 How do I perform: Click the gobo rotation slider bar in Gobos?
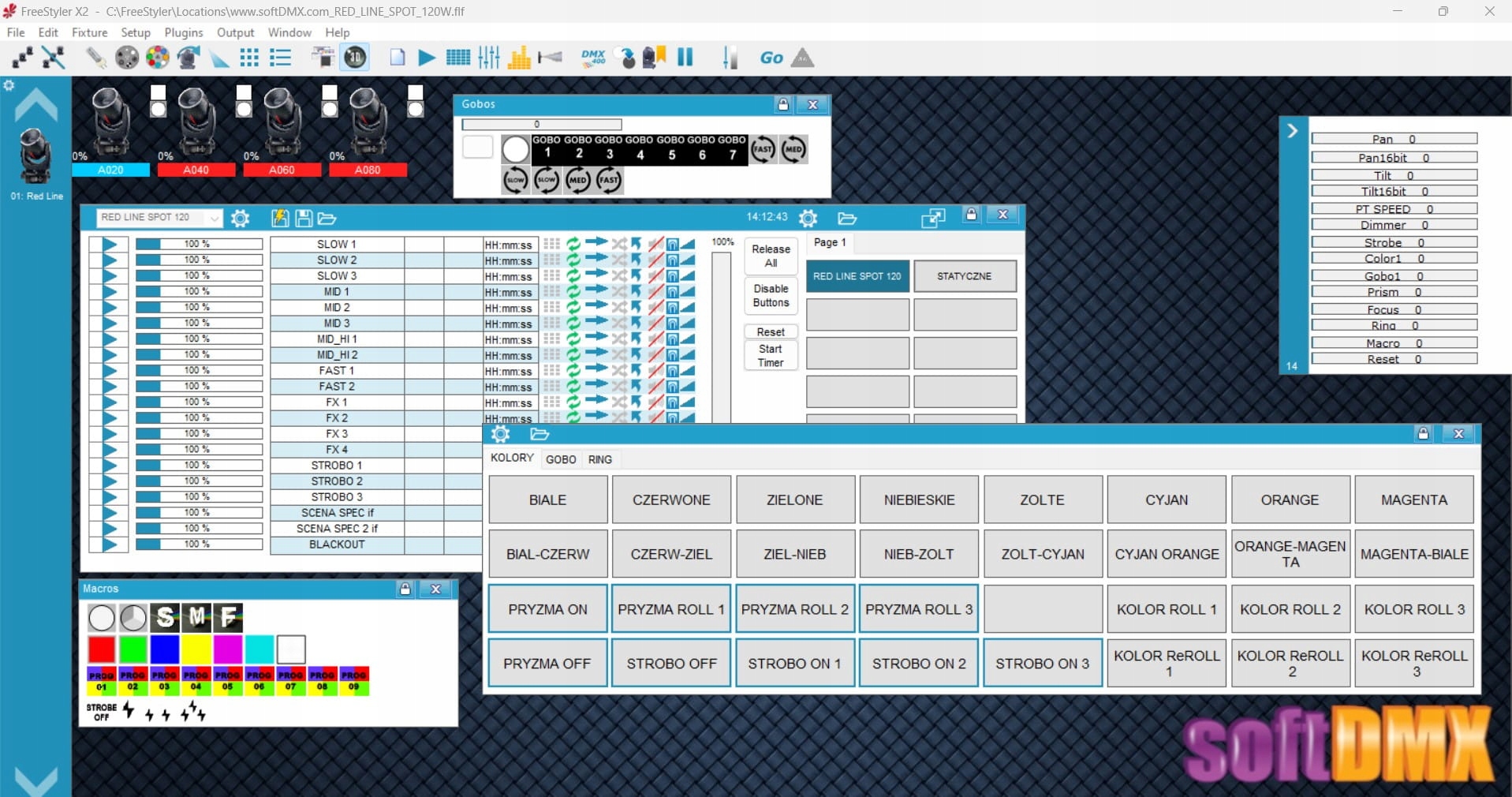542,125
